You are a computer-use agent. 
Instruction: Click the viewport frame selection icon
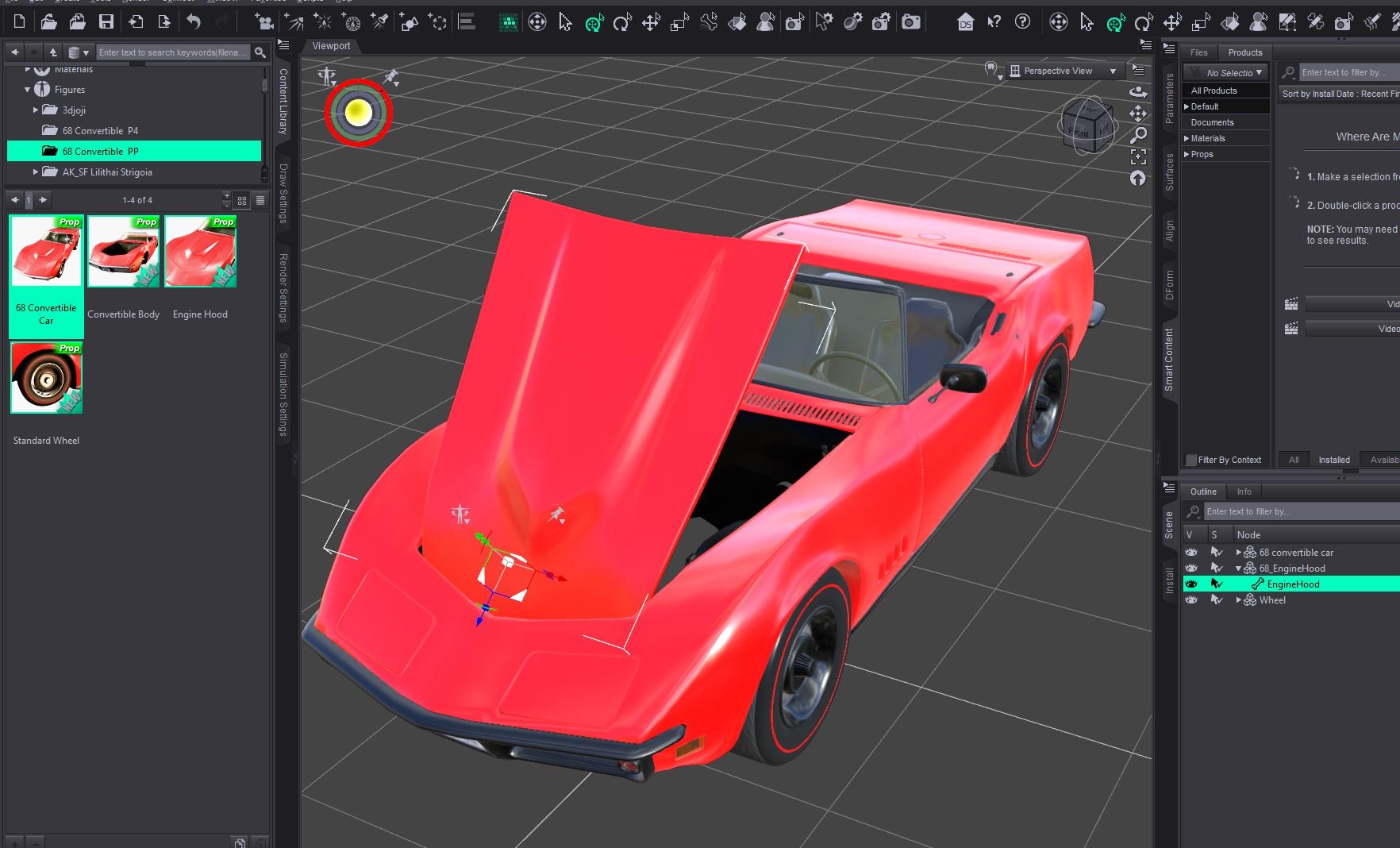1138,156
